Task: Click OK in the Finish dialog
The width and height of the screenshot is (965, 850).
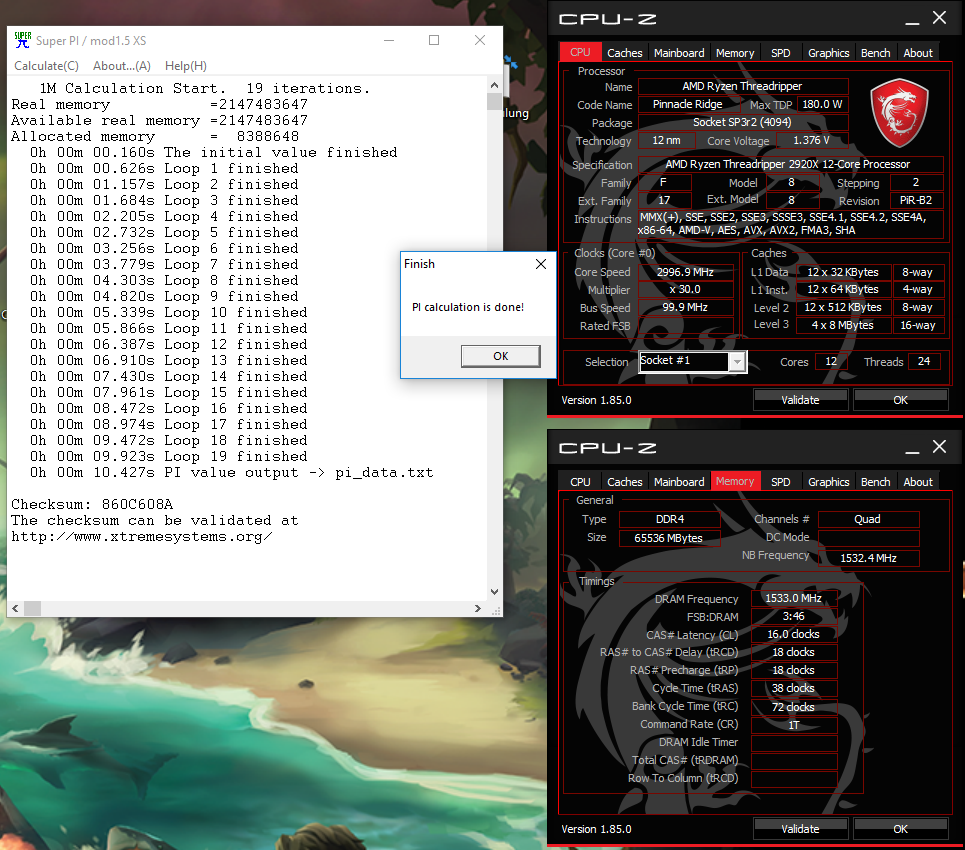Action: (500, 356)
